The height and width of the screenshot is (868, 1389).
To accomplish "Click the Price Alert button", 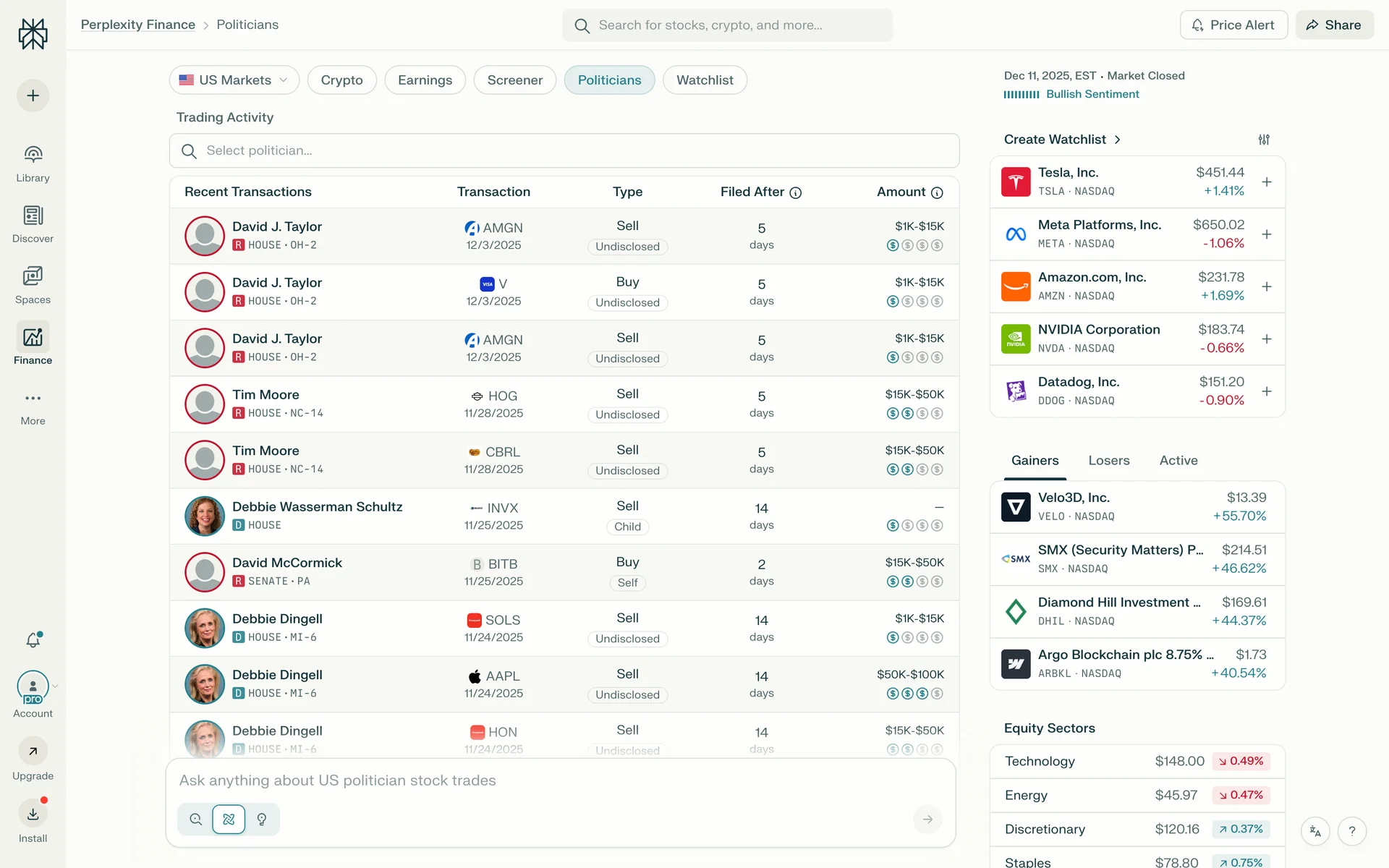I will (x=1233, y=25).
